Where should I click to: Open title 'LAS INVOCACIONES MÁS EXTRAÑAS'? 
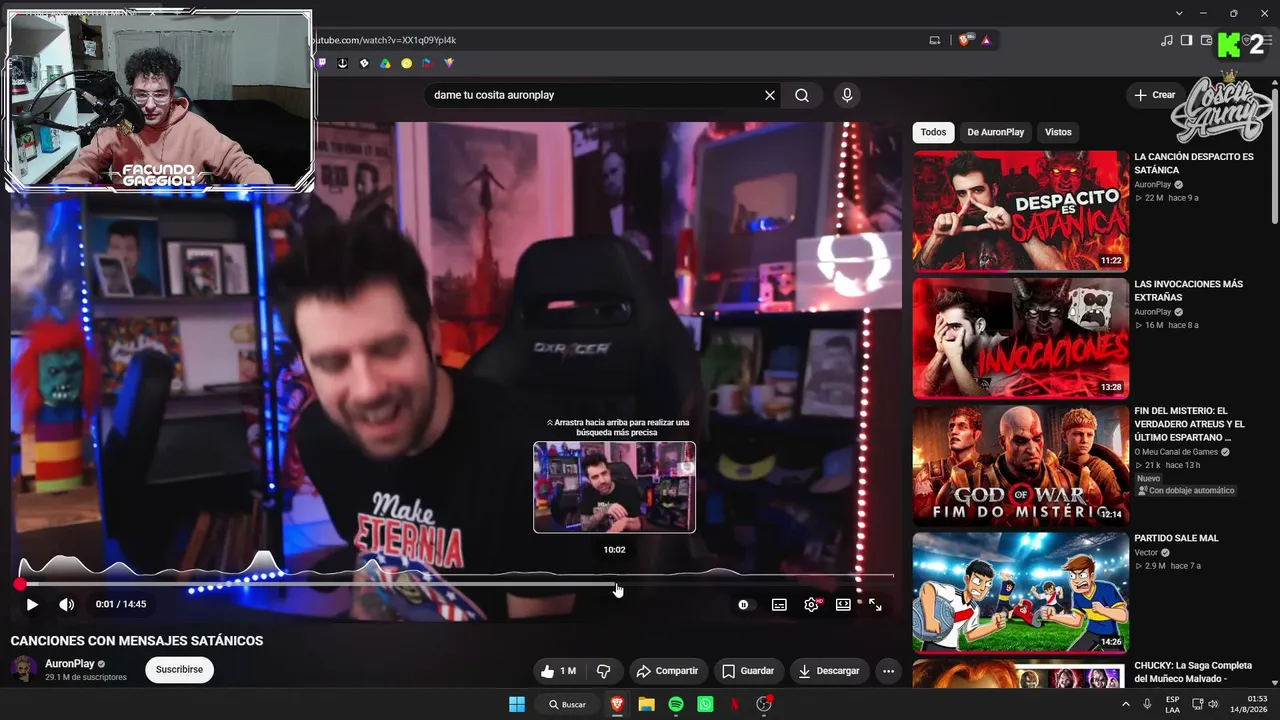[1188, 291]
